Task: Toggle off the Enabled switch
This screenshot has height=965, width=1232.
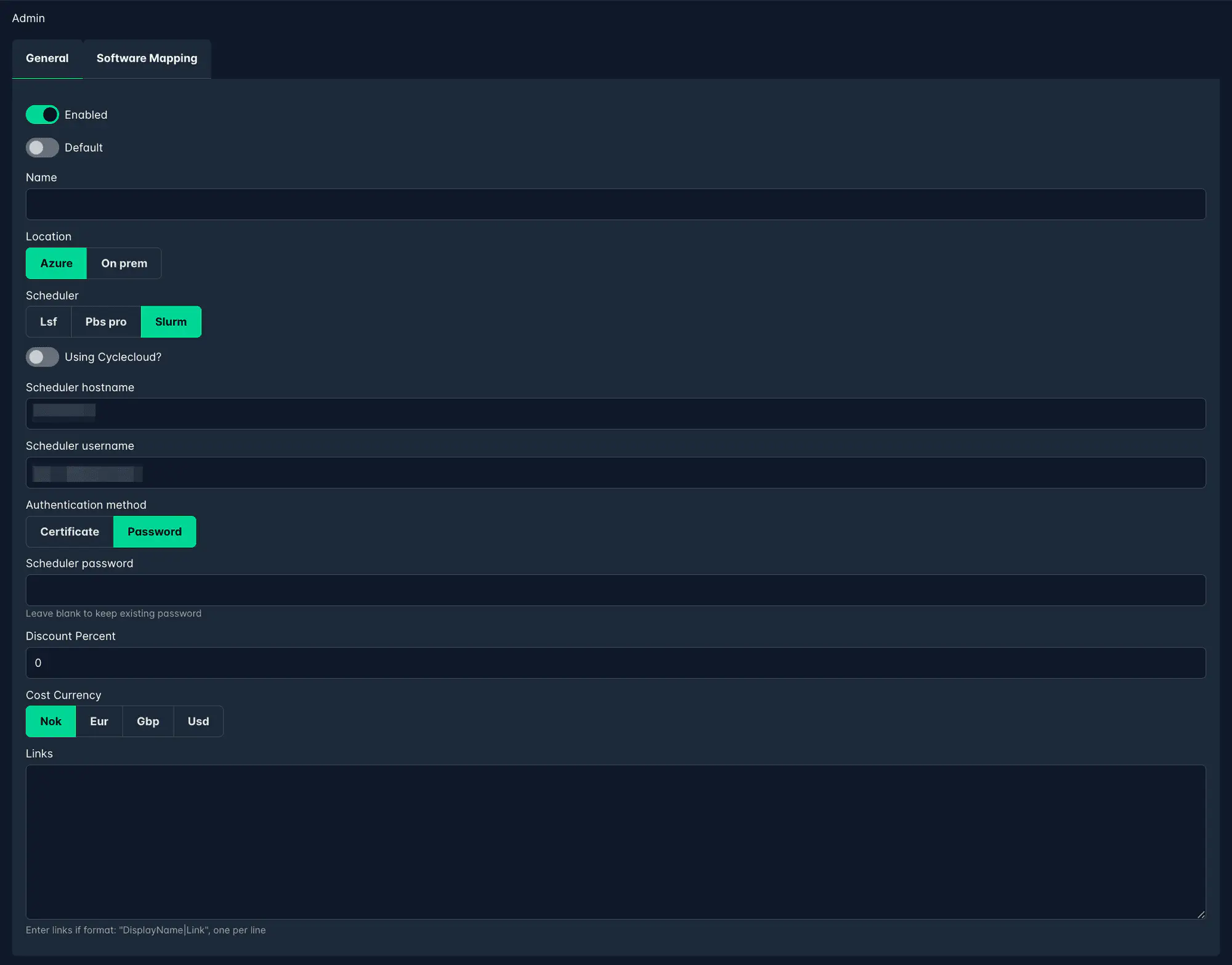Action: pyautogui.click(x=42, y=115)
